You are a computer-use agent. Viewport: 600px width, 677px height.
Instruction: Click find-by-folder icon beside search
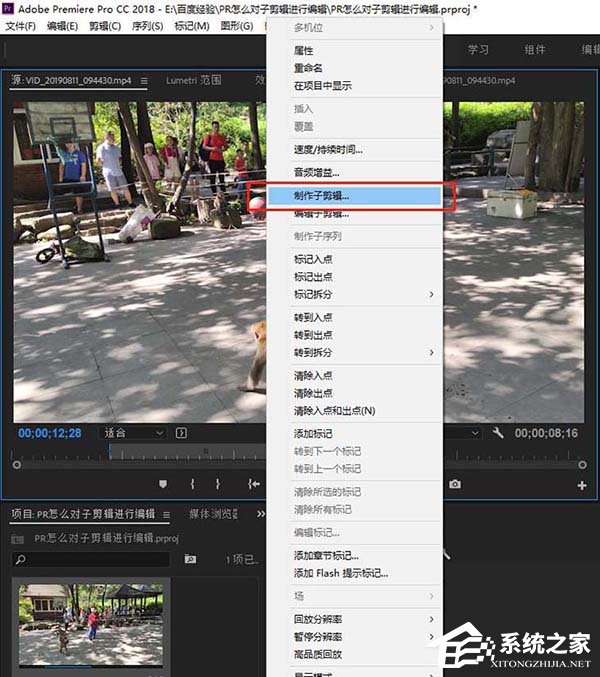190,559
